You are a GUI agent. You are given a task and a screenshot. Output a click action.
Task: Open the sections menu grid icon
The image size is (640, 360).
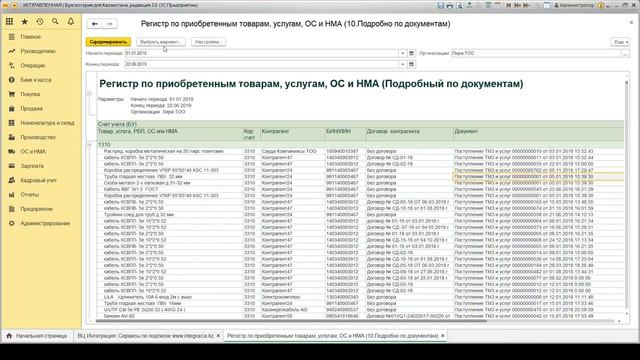click(x=9, y=22)
